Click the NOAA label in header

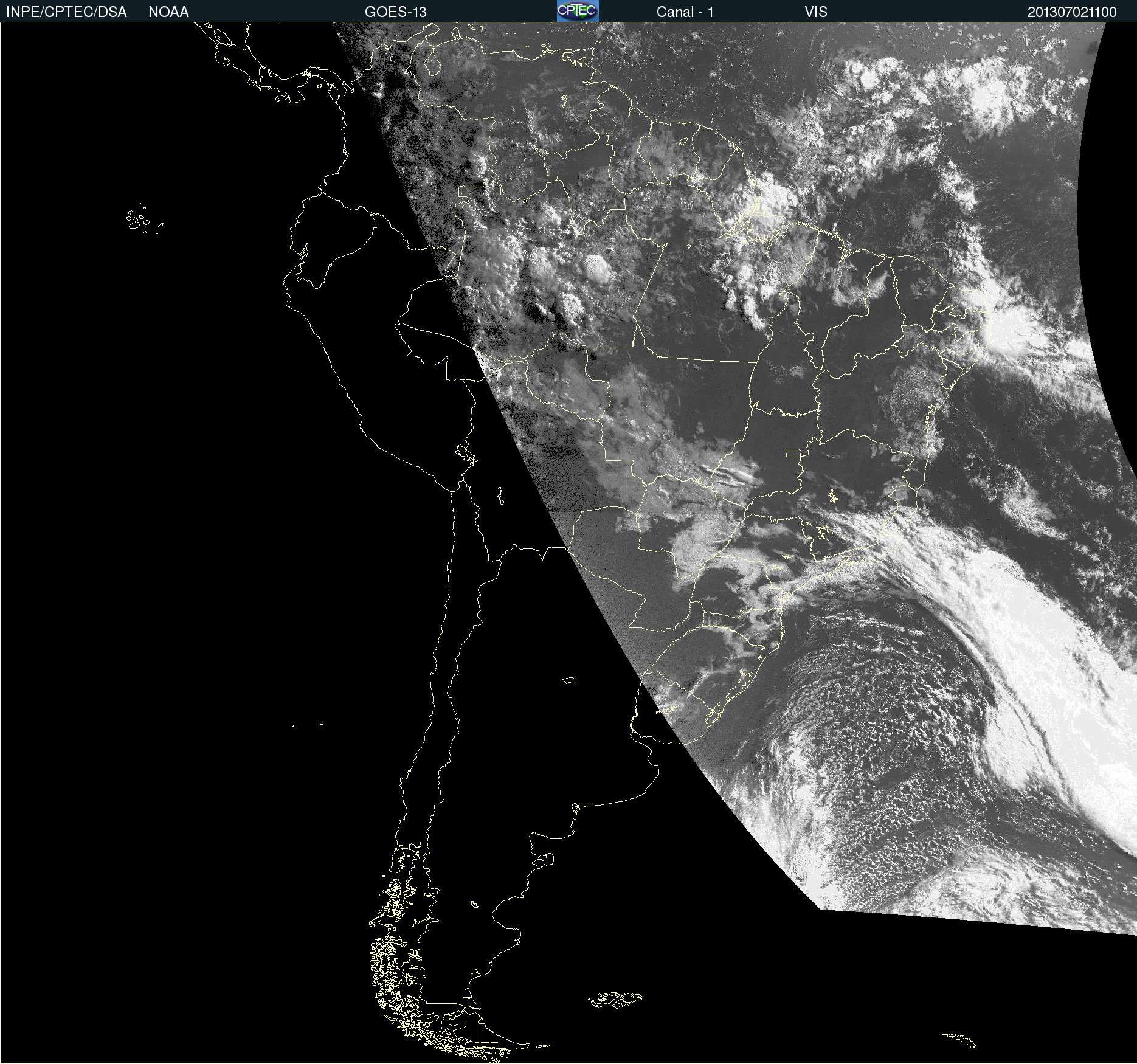coord(168,12)
